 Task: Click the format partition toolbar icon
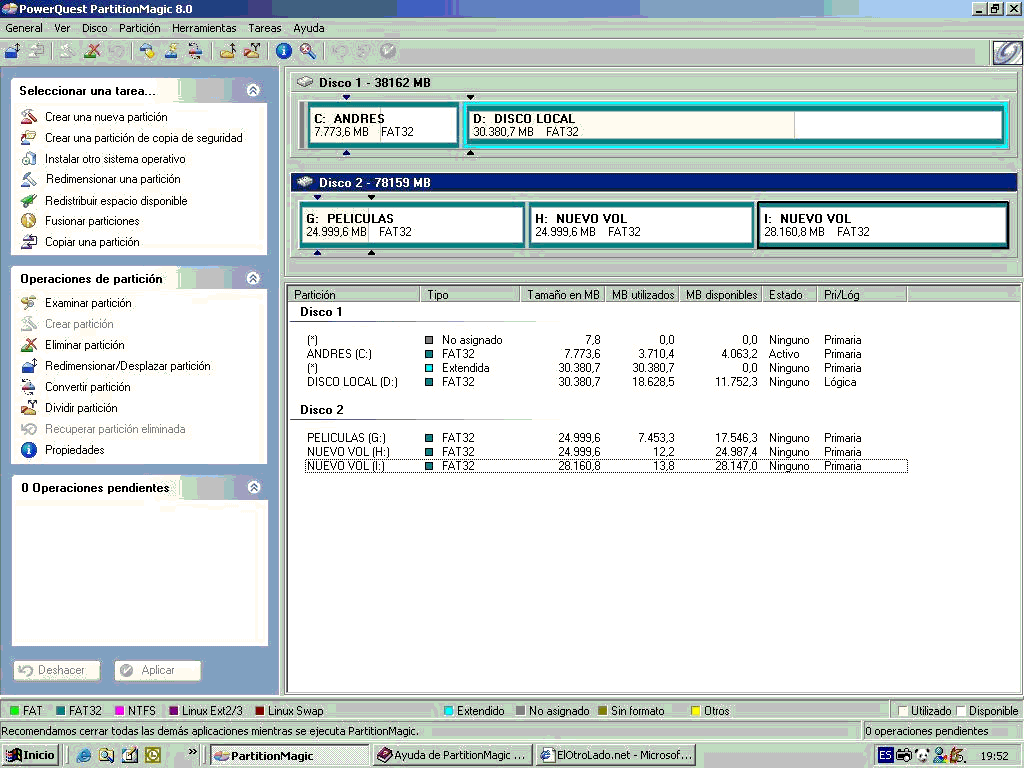click(x=171, y=51)
